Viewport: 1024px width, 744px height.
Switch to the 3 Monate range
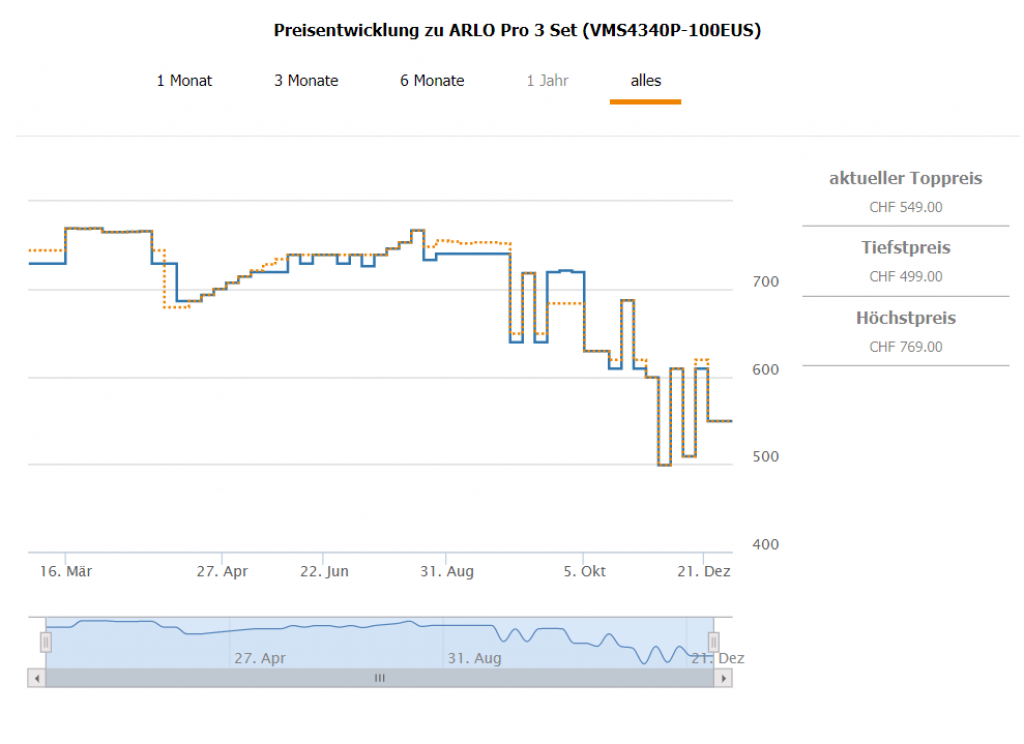pyautogui.click(x=306, y=81)
